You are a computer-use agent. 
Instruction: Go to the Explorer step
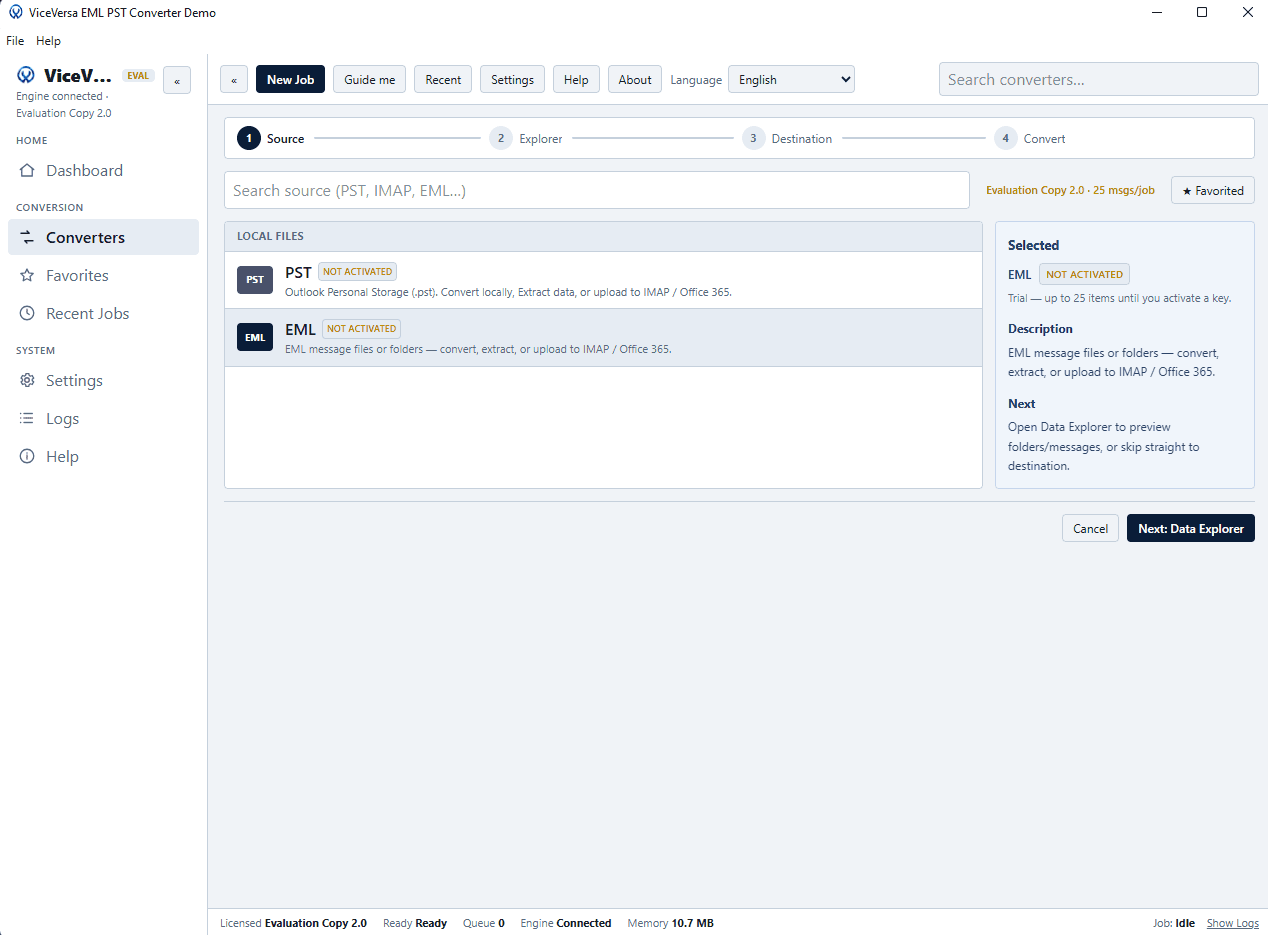click(526, 139)
